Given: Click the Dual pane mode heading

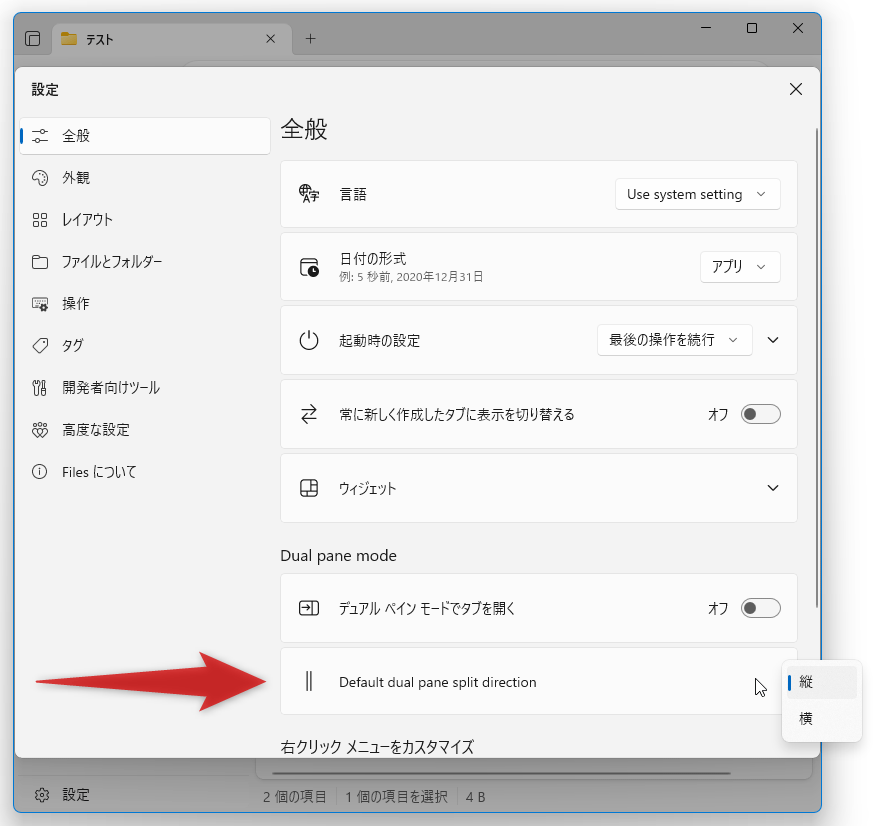Looking at the screenshot, I should click(338, 556).
